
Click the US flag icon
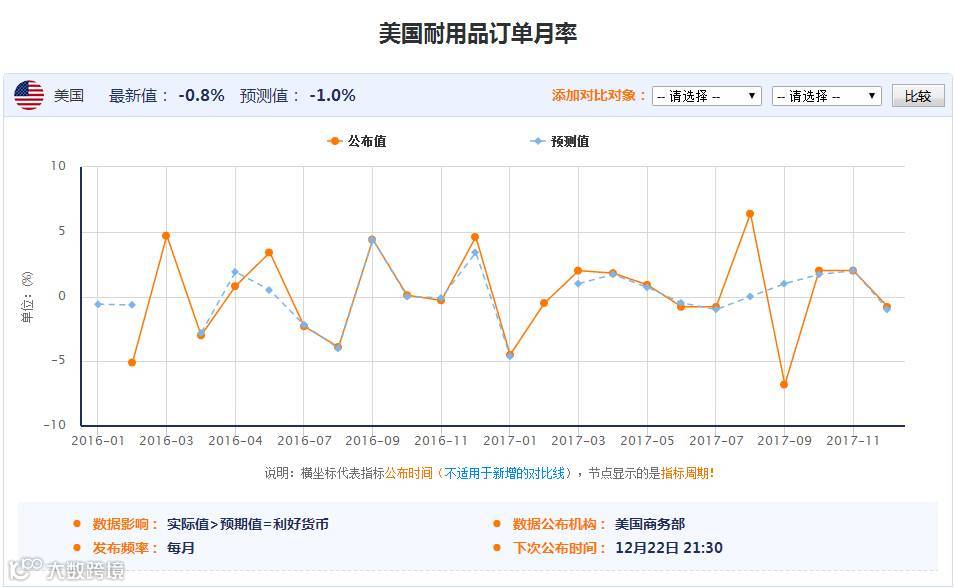pos(29,95)
